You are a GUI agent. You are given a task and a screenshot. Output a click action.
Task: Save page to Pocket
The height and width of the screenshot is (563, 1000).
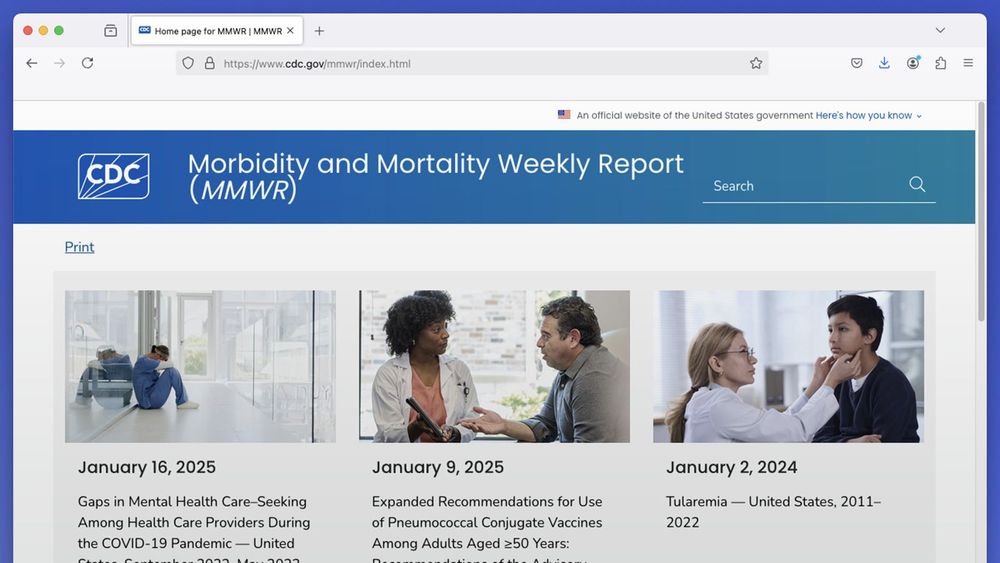(x=857, y=63)
